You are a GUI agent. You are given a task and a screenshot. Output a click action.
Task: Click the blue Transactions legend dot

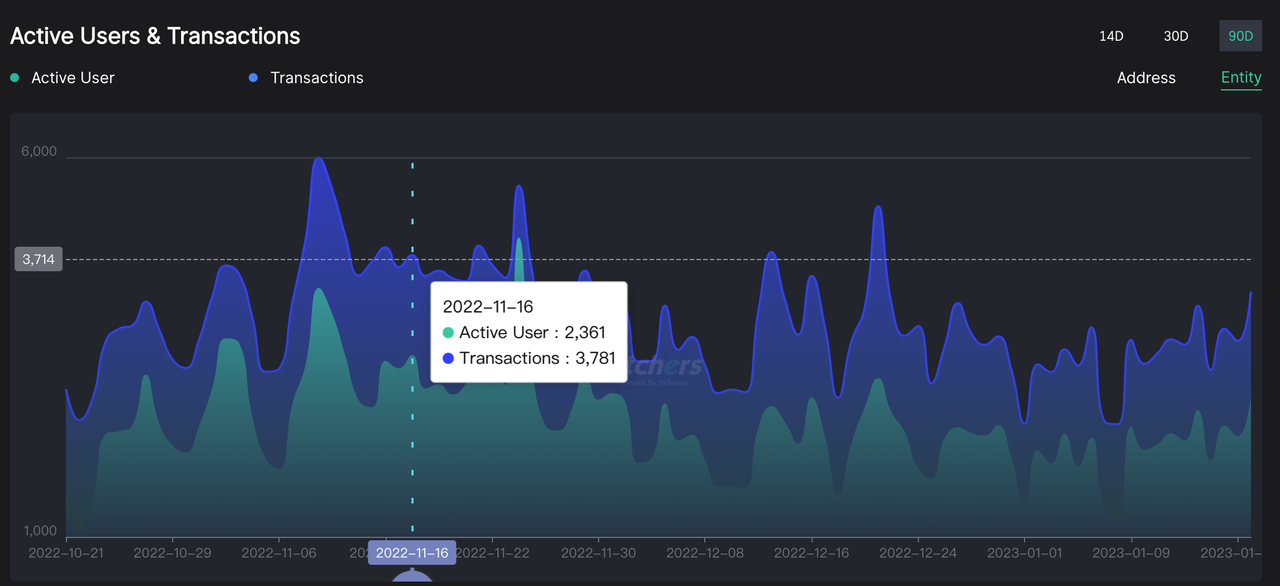click(254, 78)
